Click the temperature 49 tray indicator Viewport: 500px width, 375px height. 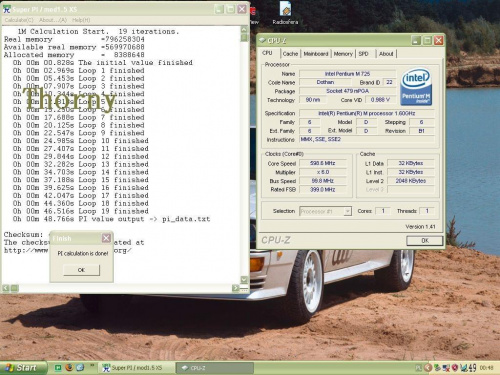pyautogui.click(x=472, y=368)
